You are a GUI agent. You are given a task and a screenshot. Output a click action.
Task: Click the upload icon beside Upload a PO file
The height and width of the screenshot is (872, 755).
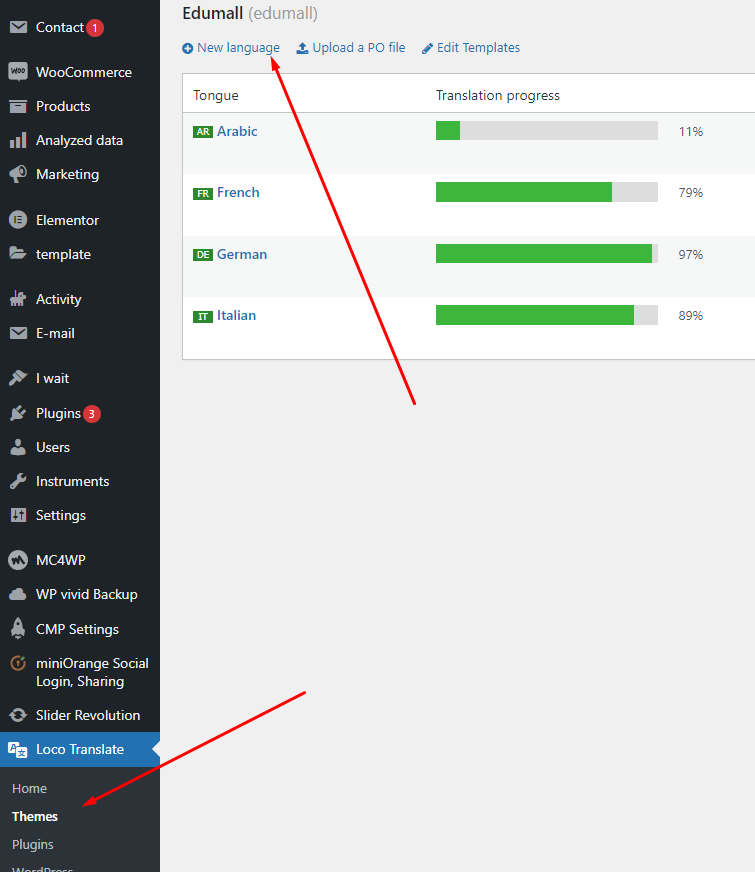[302, 48]
